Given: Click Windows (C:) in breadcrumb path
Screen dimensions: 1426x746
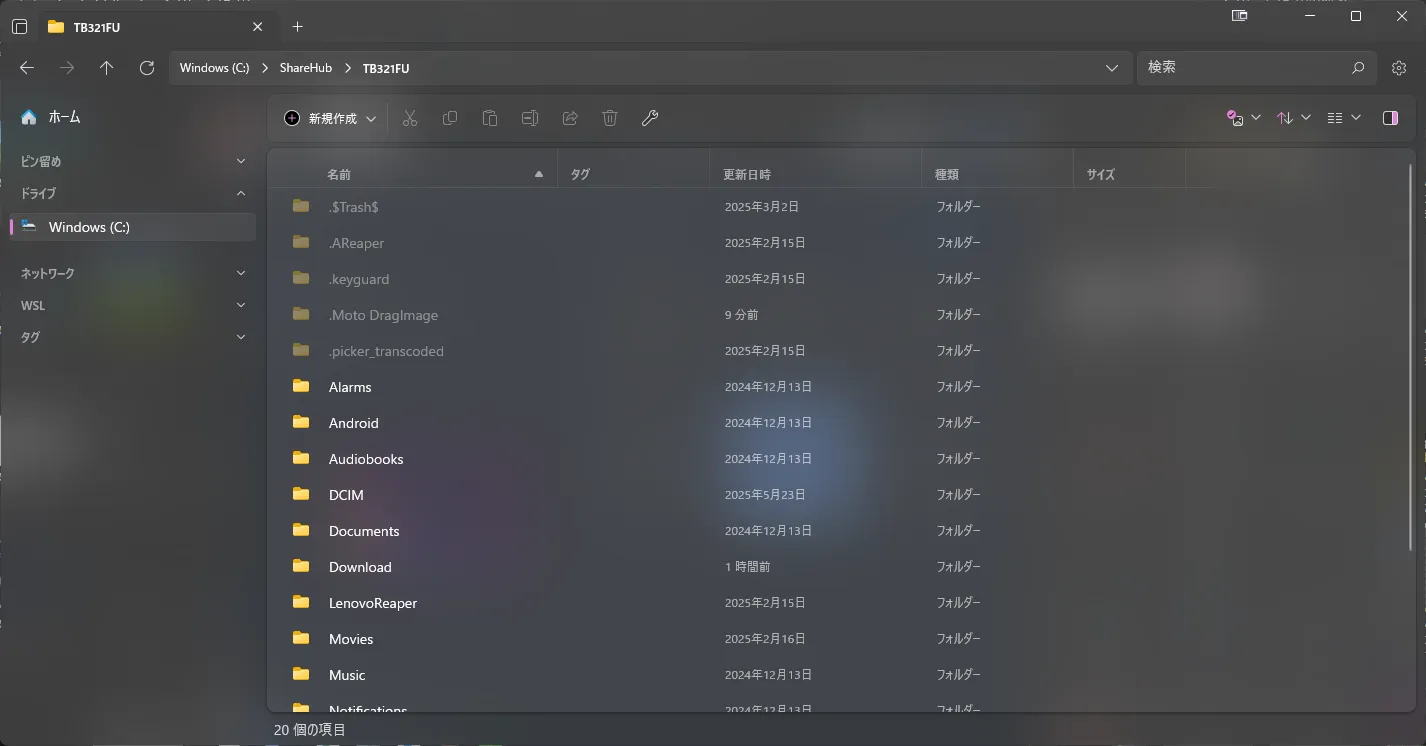Looking at the screenshot, I should click(214, 68).
